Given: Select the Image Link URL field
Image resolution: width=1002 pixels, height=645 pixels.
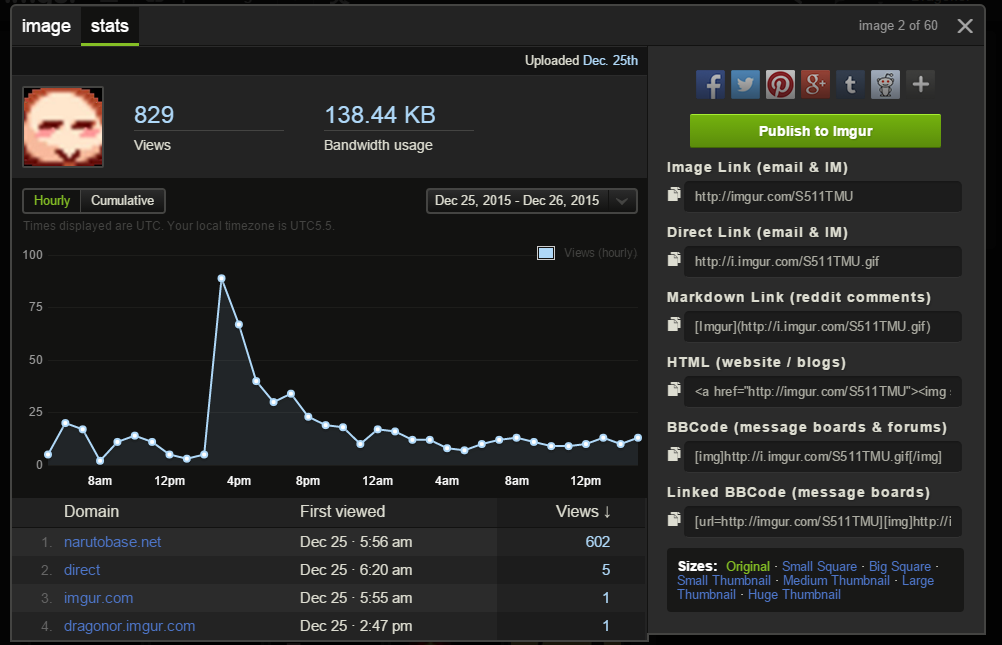Looking at the screenshot, I should click(823, 196).
